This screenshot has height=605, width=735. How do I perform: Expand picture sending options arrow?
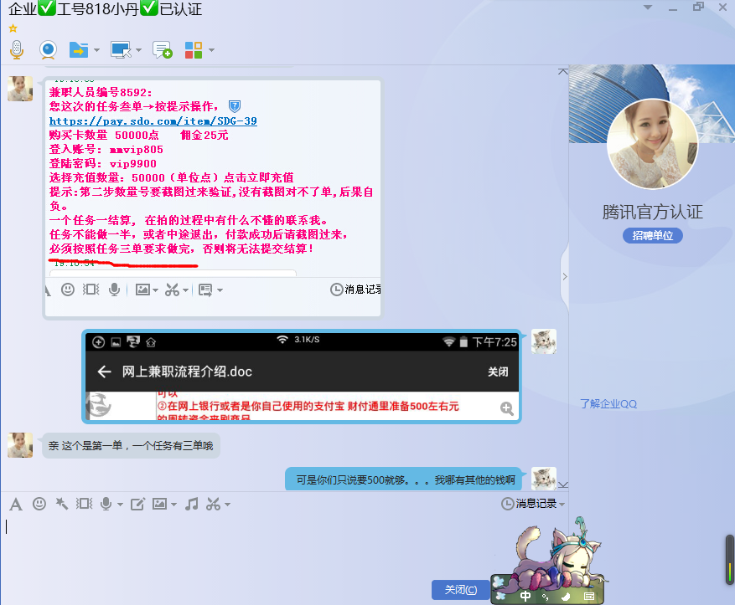pyautogui.click(x=174, y=505)
